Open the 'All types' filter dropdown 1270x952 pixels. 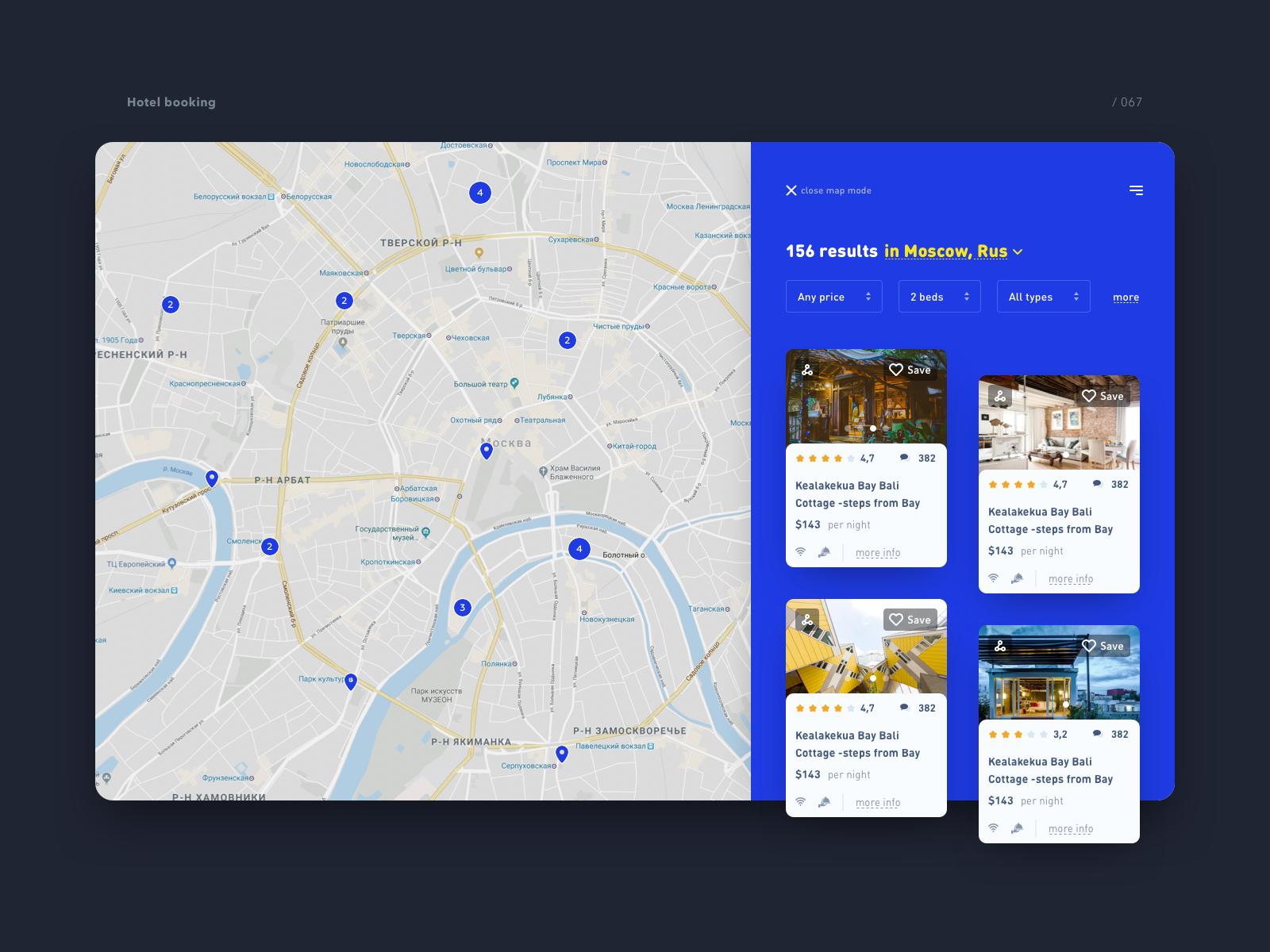click(1044, 297)
